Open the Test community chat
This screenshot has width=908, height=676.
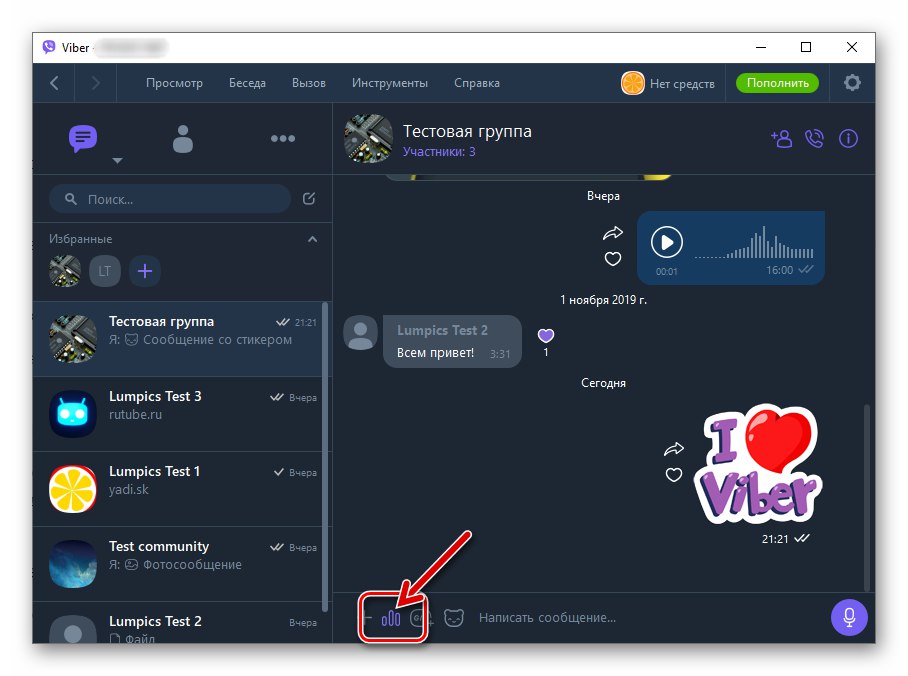[177, 564]
